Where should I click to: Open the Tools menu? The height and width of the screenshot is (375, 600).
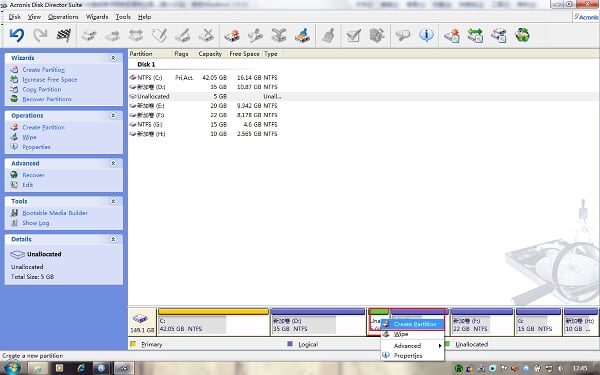tap(123, 17)
